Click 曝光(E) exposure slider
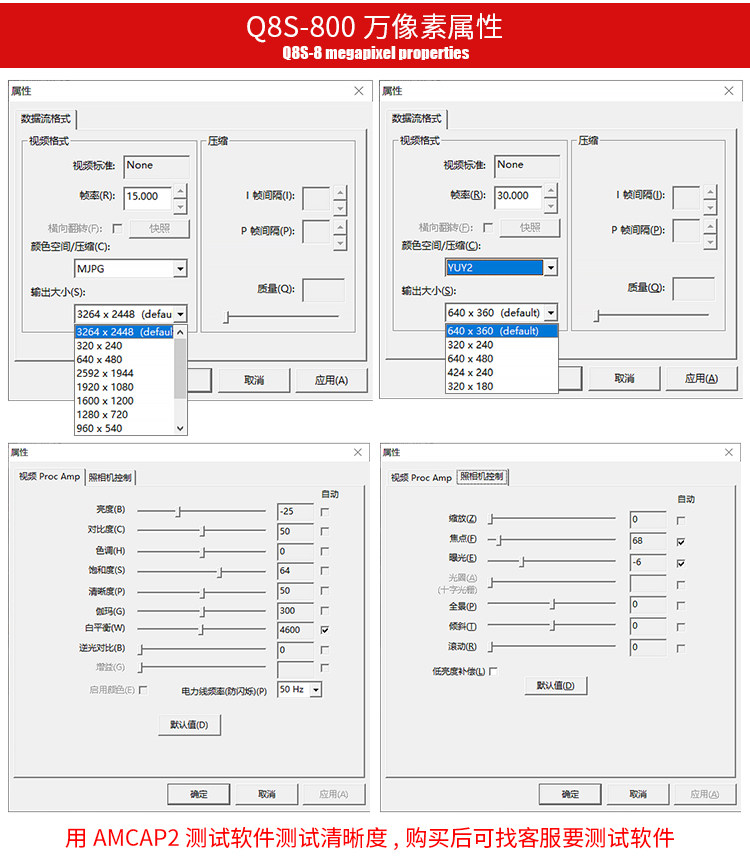 click(x=552, y=561)
